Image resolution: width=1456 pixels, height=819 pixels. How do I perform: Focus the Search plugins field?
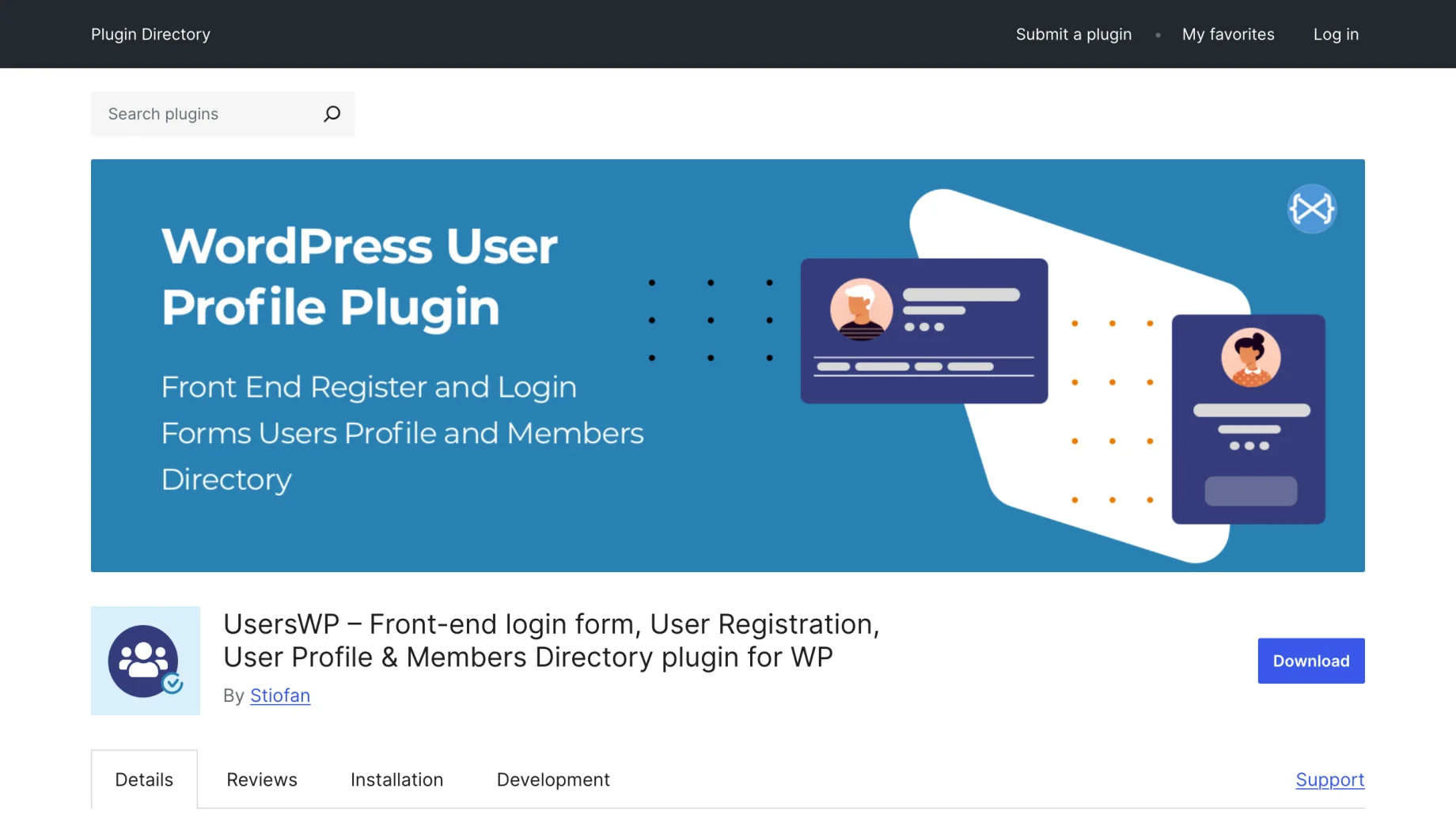click(222, 114)
